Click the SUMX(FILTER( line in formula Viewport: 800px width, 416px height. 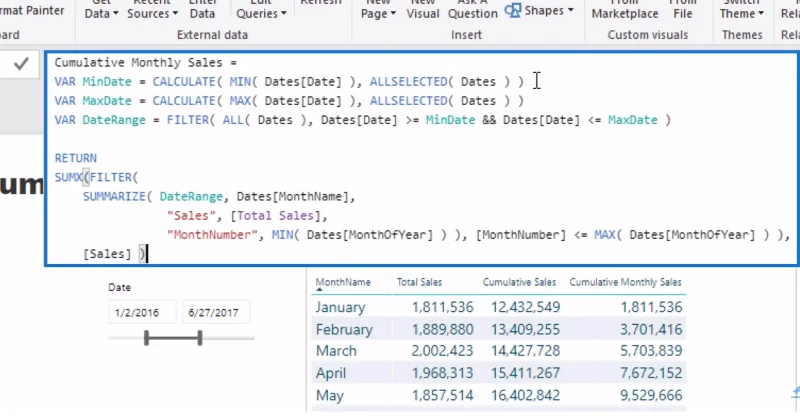click(96, 178)
